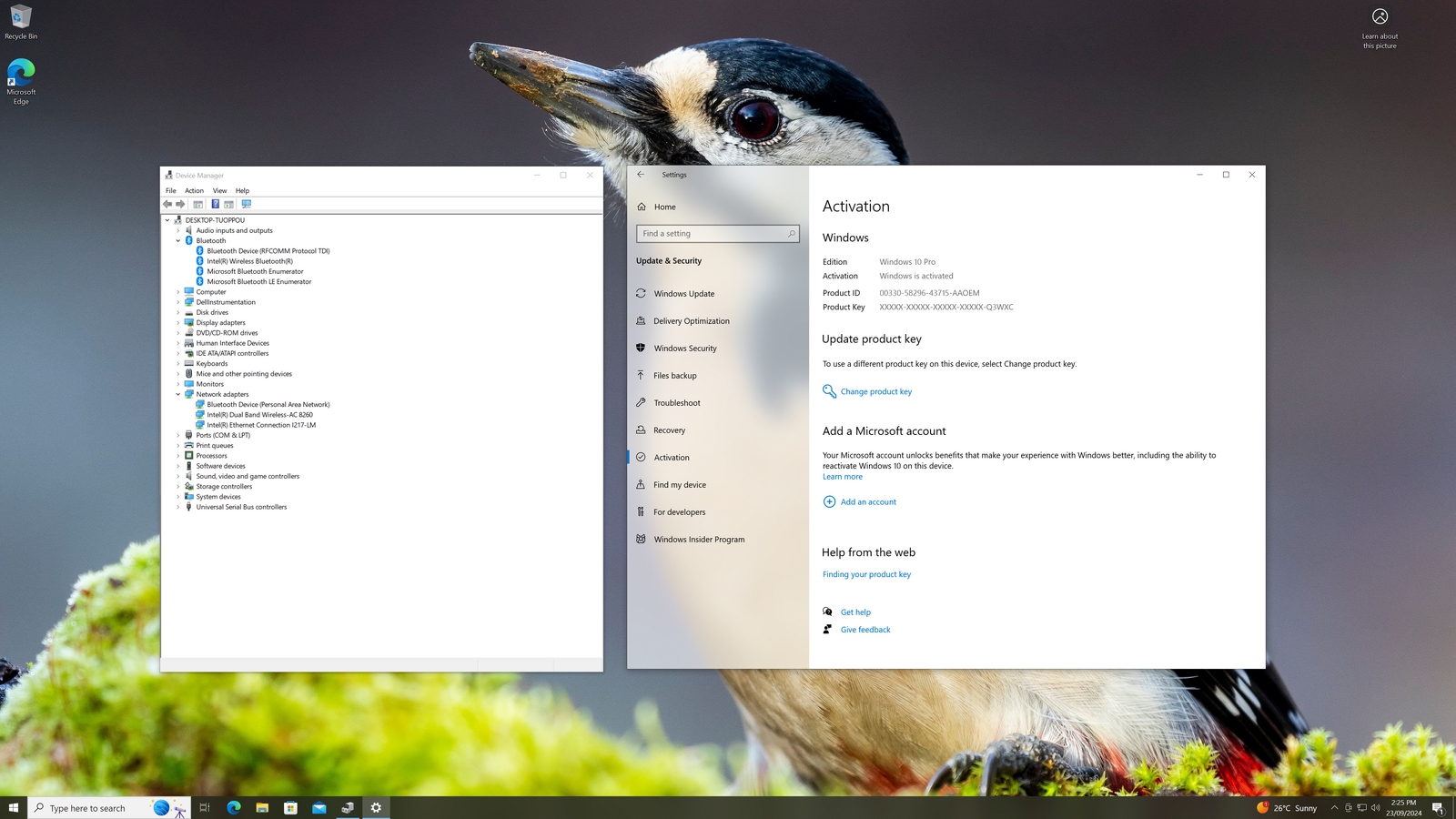Open Home in Settings sidebar
The height and width of the screenshot is (819, 1456).
664,207
